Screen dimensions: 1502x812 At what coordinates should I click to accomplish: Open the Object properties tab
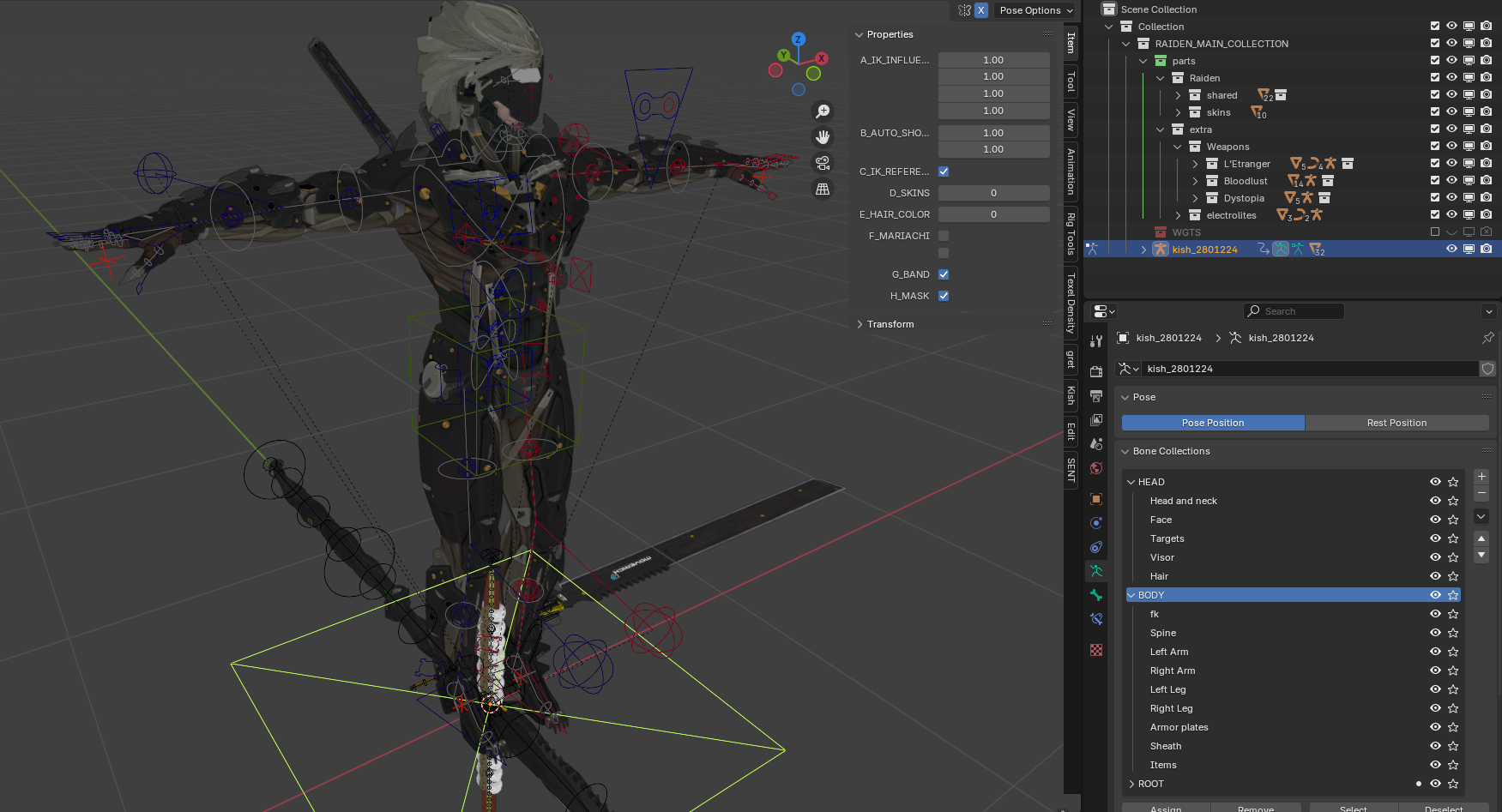pyautogui.click(x=1096, y=499)
